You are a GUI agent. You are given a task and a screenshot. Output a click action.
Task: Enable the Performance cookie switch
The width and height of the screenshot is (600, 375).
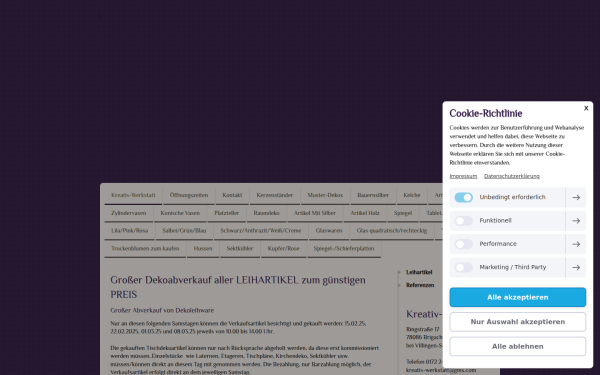[x=463, y=244]
